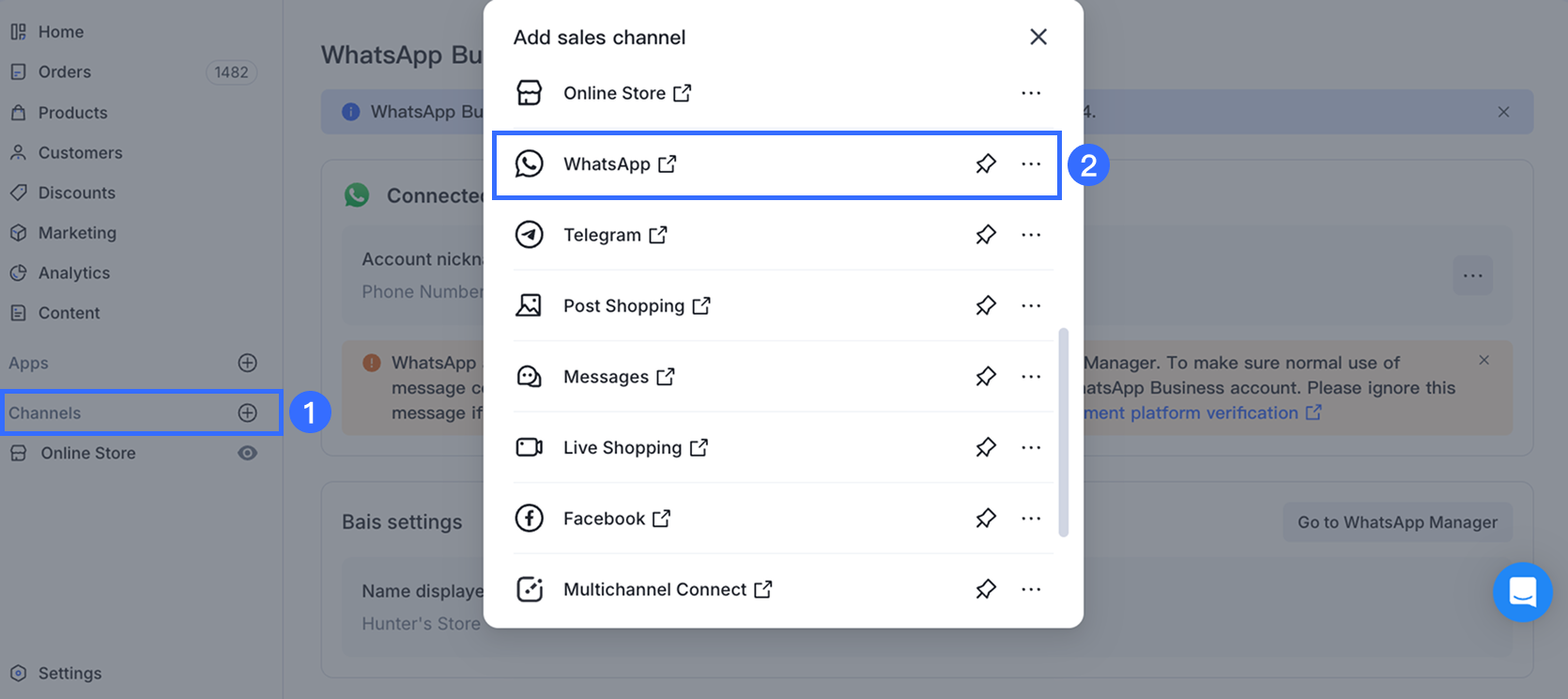Toggle the Online Store eye icon
Screen dimensions: 1568x699
pyautogui.click(x=248, y=453)
